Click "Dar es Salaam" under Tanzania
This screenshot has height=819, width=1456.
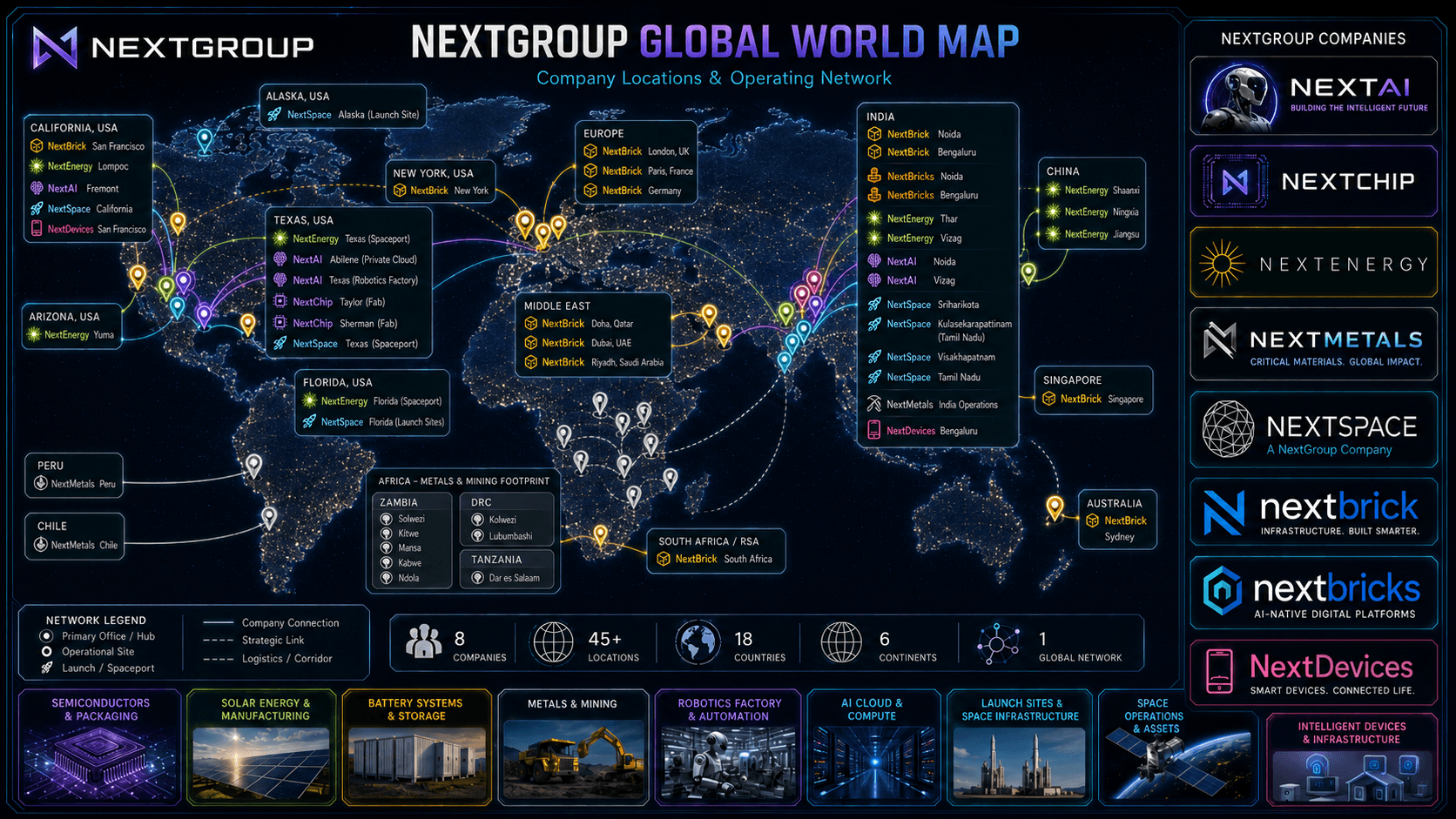click(506, 578)
